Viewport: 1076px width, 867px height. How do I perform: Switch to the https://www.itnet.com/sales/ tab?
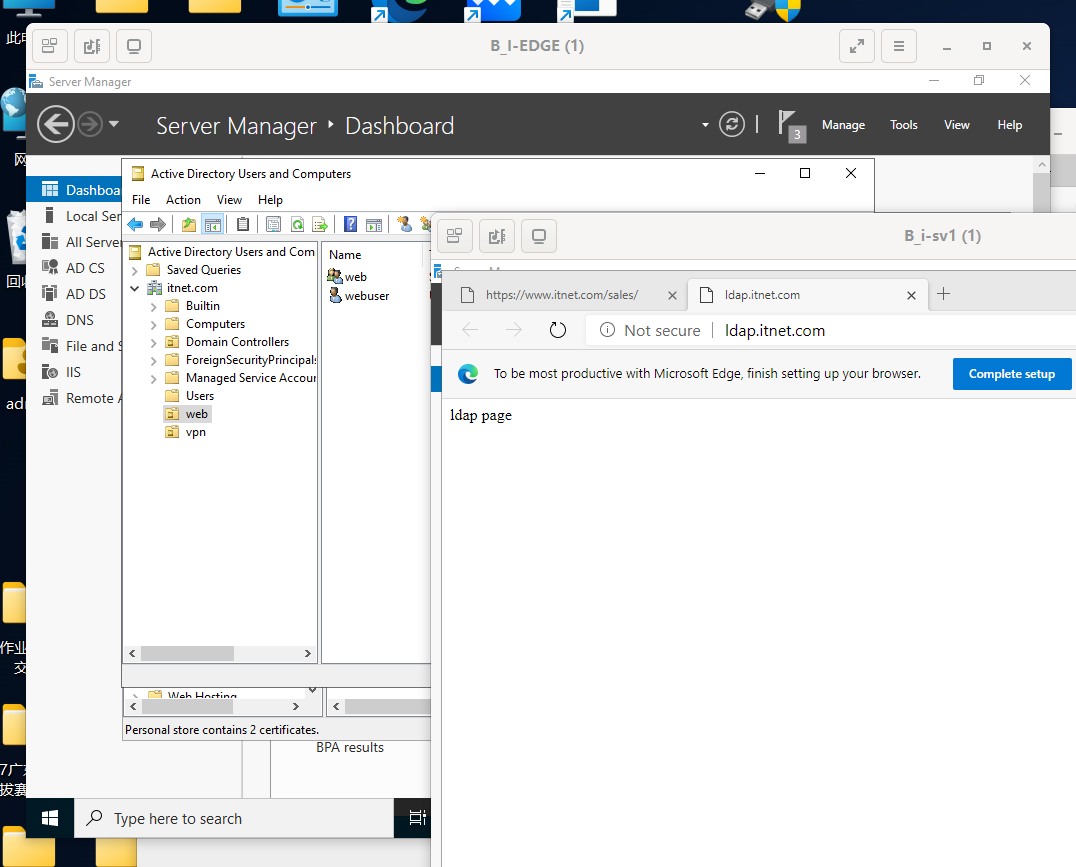pos(561,295)
